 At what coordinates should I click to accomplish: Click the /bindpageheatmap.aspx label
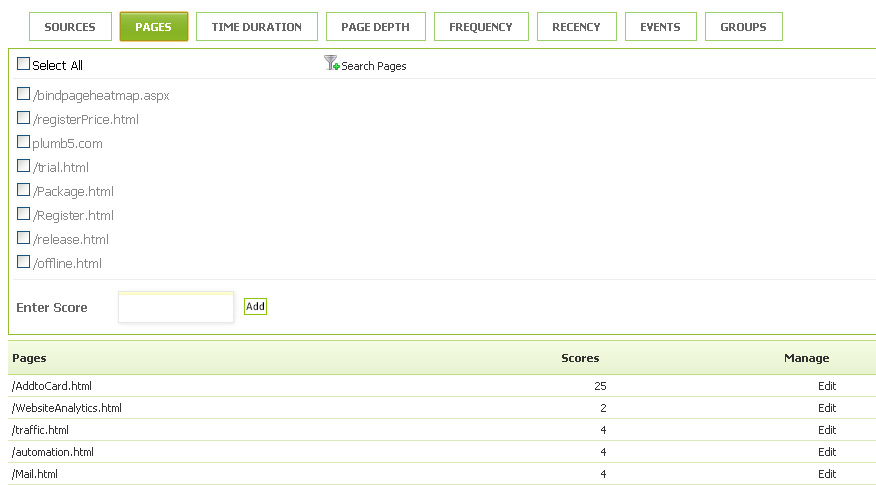(x=101, y=96)
